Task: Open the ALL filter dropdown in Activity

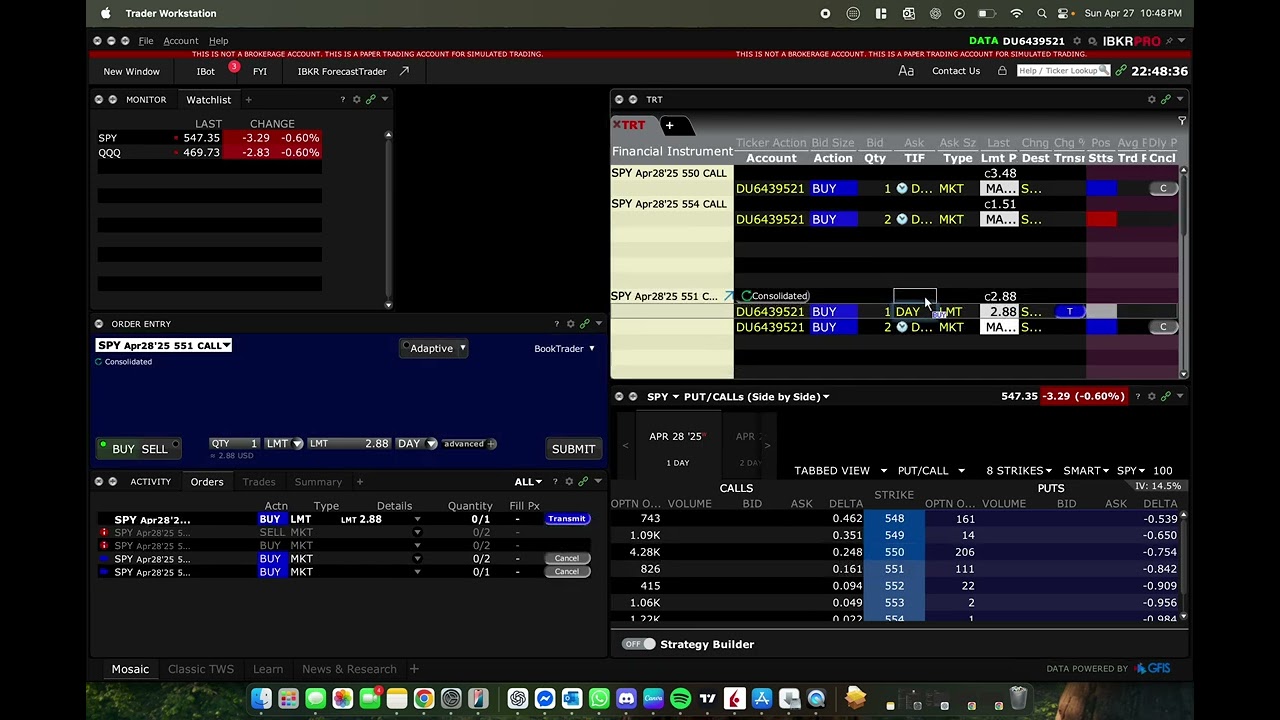Action: point(527,482)
